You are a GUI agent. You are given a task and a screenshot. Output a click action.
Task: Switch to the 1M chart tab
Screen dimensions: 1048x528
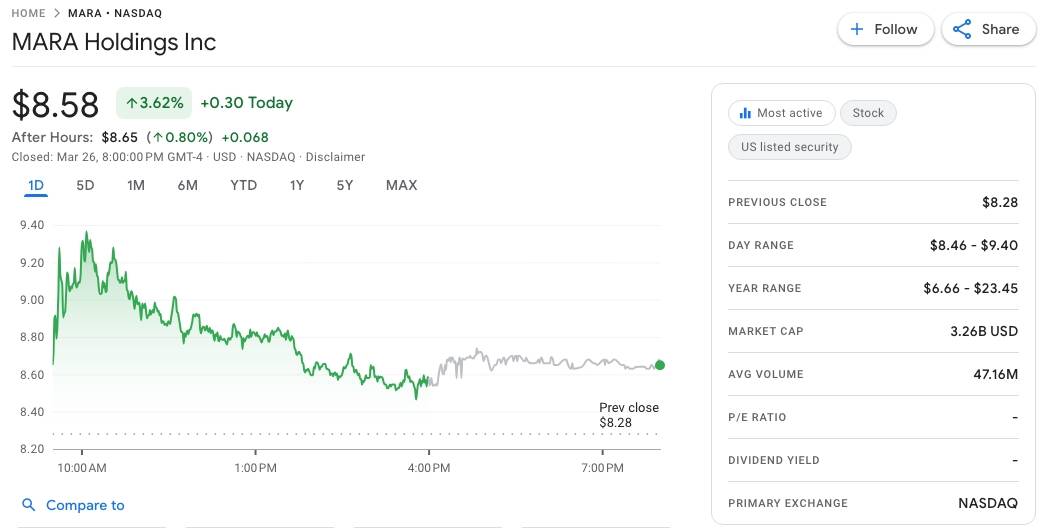(136, 185)
